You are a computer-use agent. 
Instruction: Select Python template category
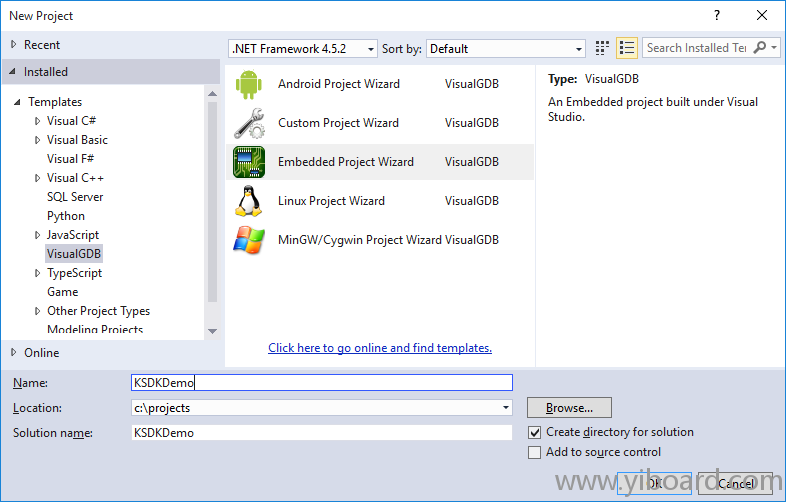point(66,216)
